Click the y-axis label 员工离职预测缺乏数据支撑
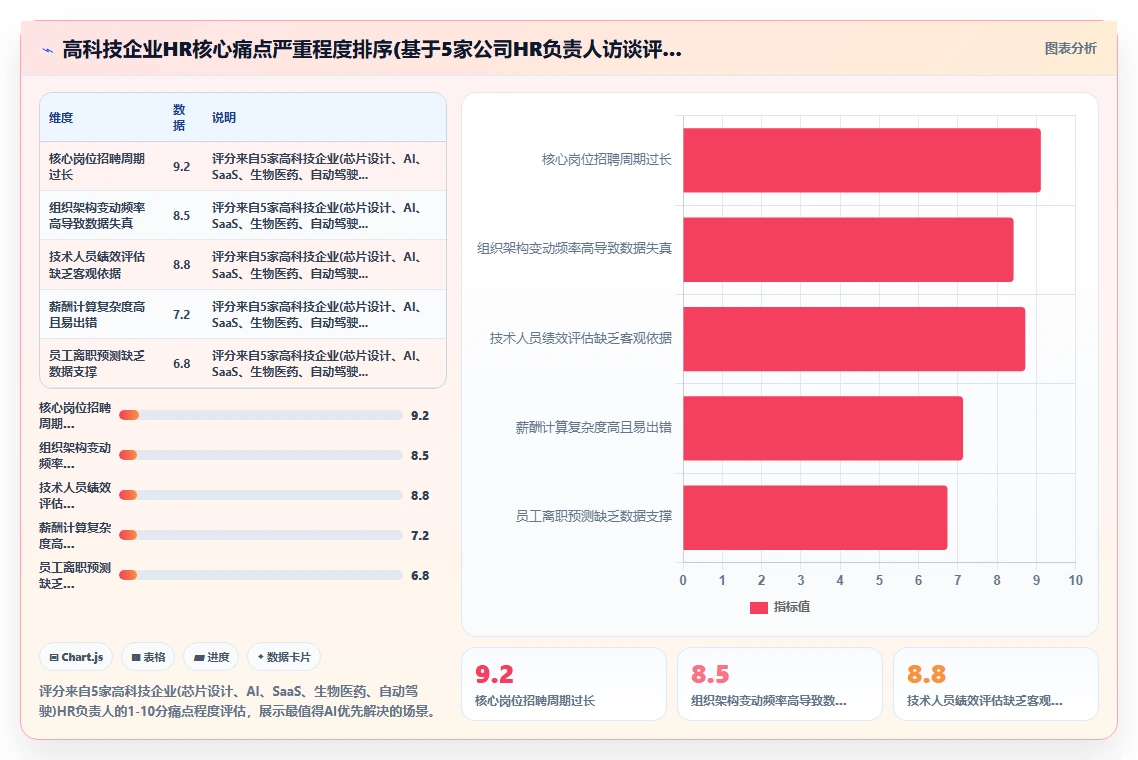 tap(594, 517)
